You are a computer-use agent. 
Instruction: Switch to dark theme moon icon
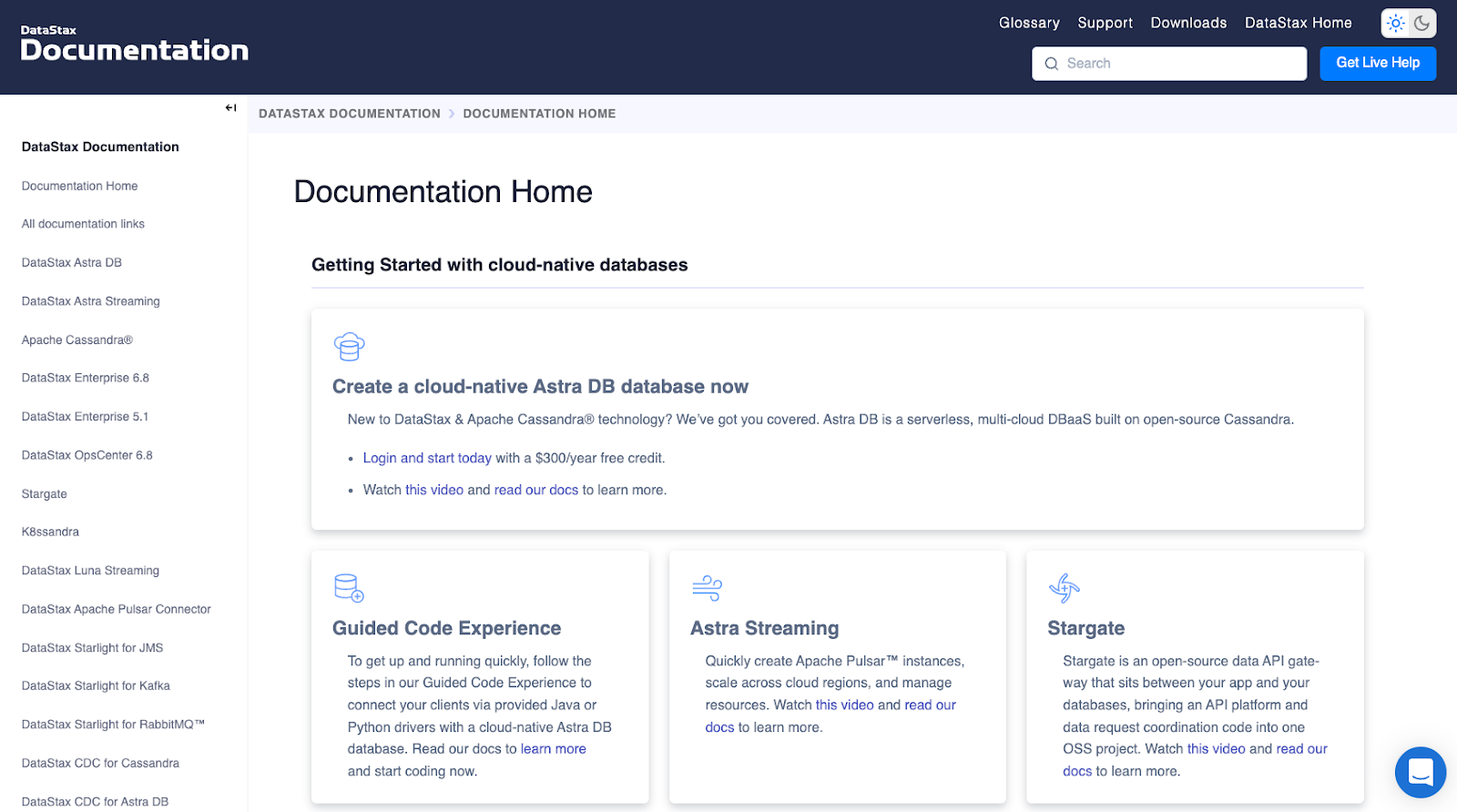(x=1421, y=23)
